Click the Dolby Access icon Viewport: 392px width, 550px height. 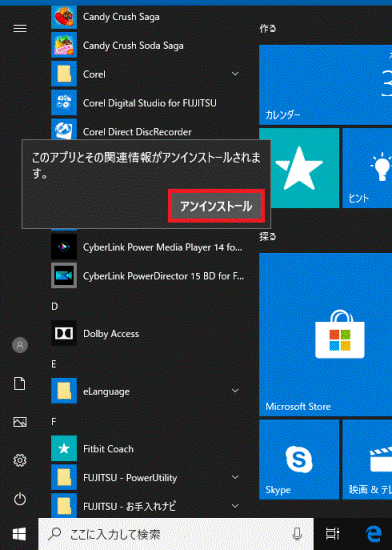pyautogui.click(x=64, y=333)
